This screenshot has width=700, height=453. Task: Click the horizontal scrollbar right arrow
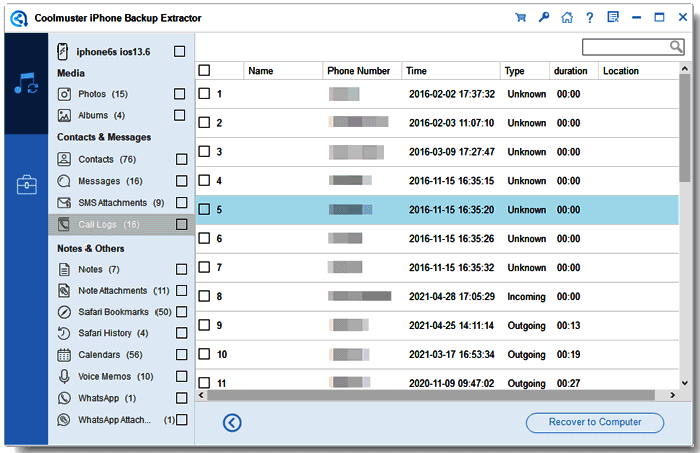(672, 395)
